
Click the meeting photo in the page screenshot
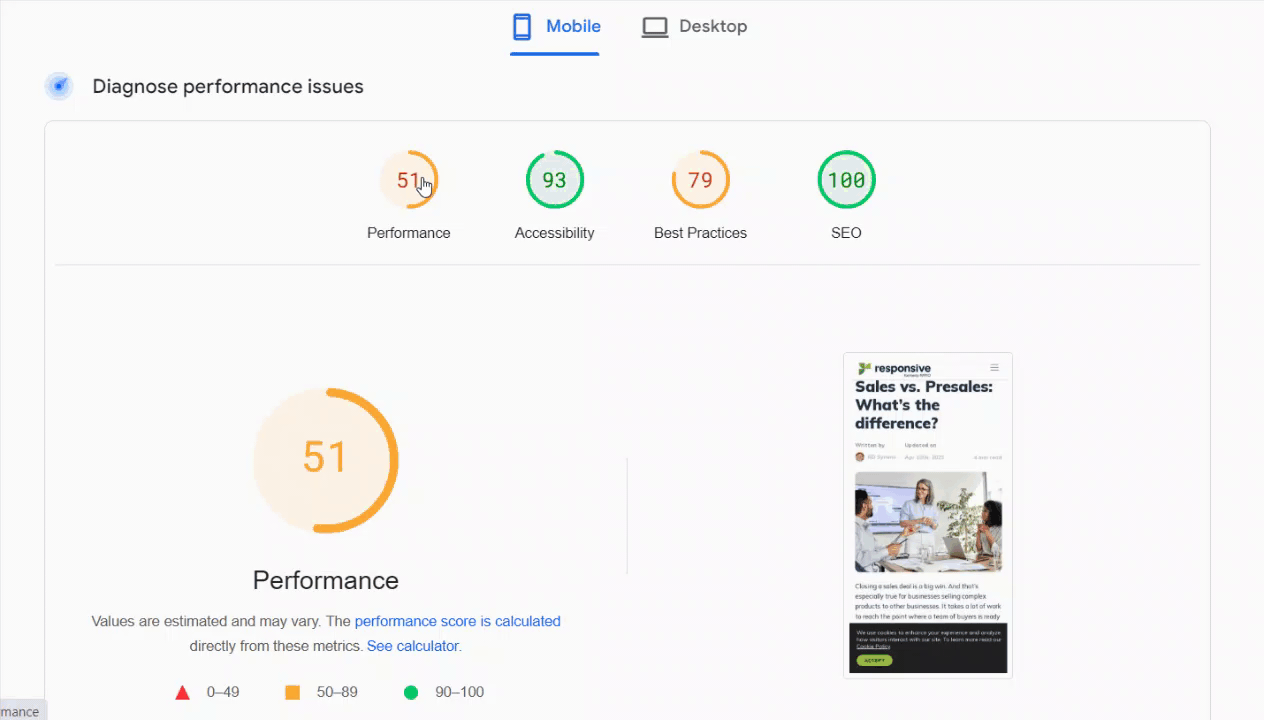[x=928, y=522]
